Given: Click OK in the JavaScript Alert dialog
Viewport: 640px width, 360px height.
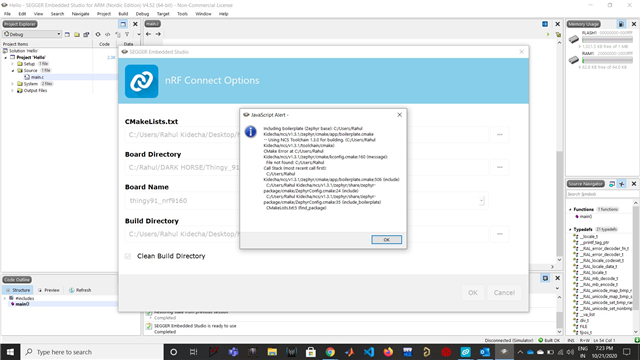Looking at the screenshot, I should pos(386,240).
